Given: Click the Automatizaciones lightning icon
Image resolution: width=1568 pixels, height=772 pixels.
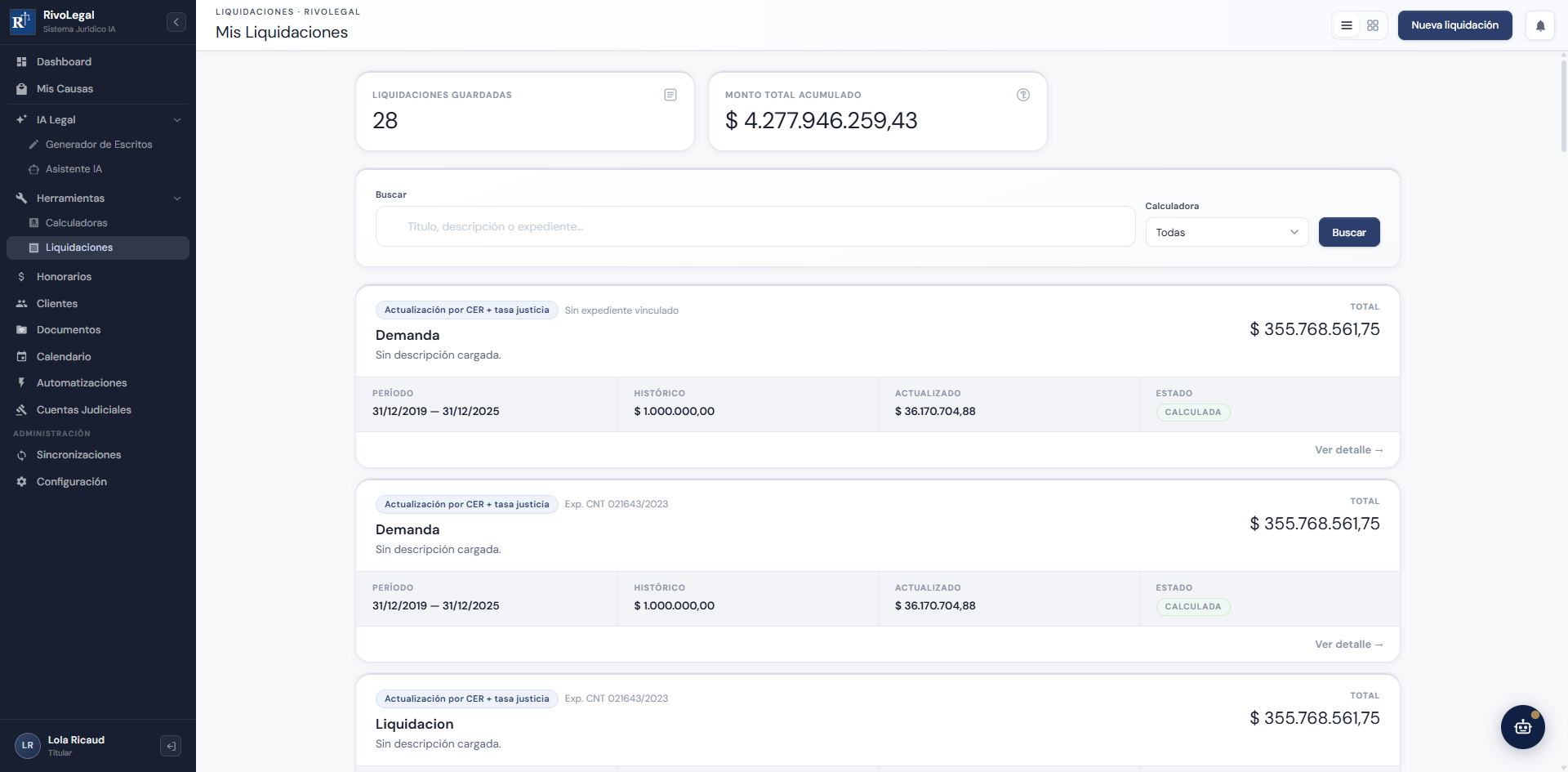Looking at the screenshot, I should pyautogui.click(x=22, y=383).
